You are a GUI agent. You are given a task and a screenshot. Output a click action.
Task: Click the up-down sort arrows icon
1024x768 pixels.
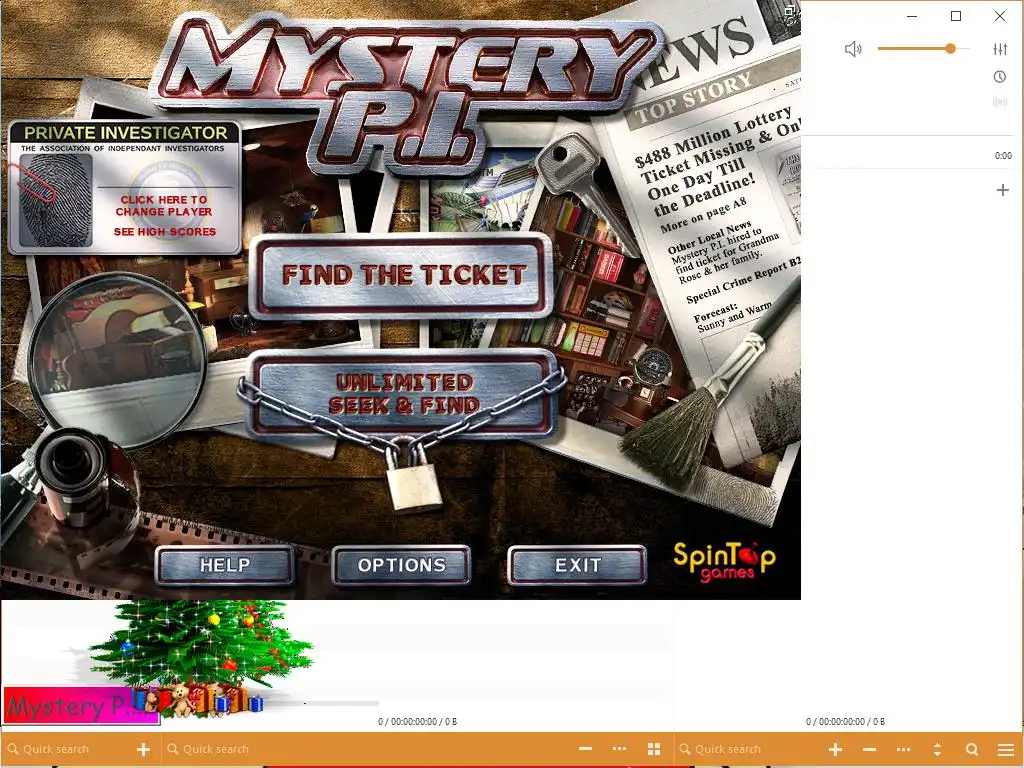(937, 749)
